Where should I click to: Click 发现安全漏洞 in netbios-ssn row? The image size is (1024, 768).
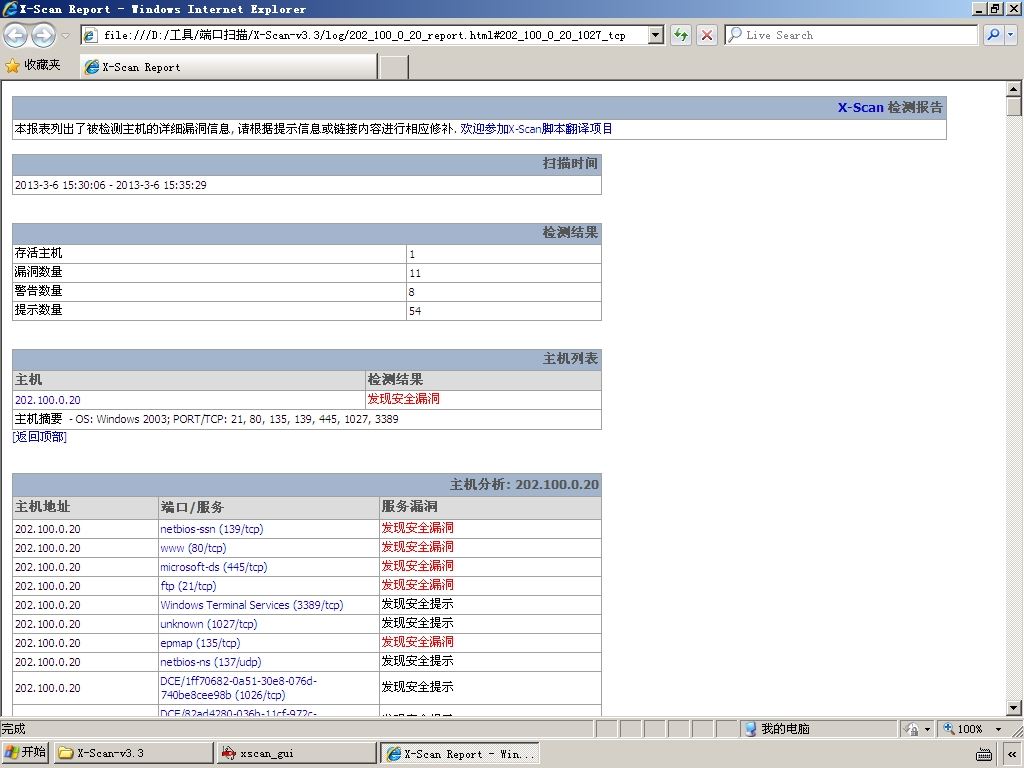[417, 528]
